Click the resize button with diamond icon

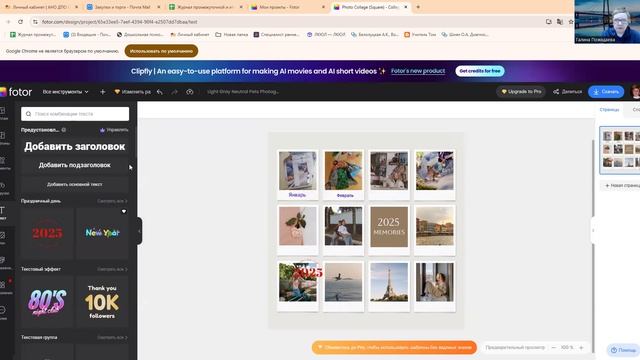[133, 92]
